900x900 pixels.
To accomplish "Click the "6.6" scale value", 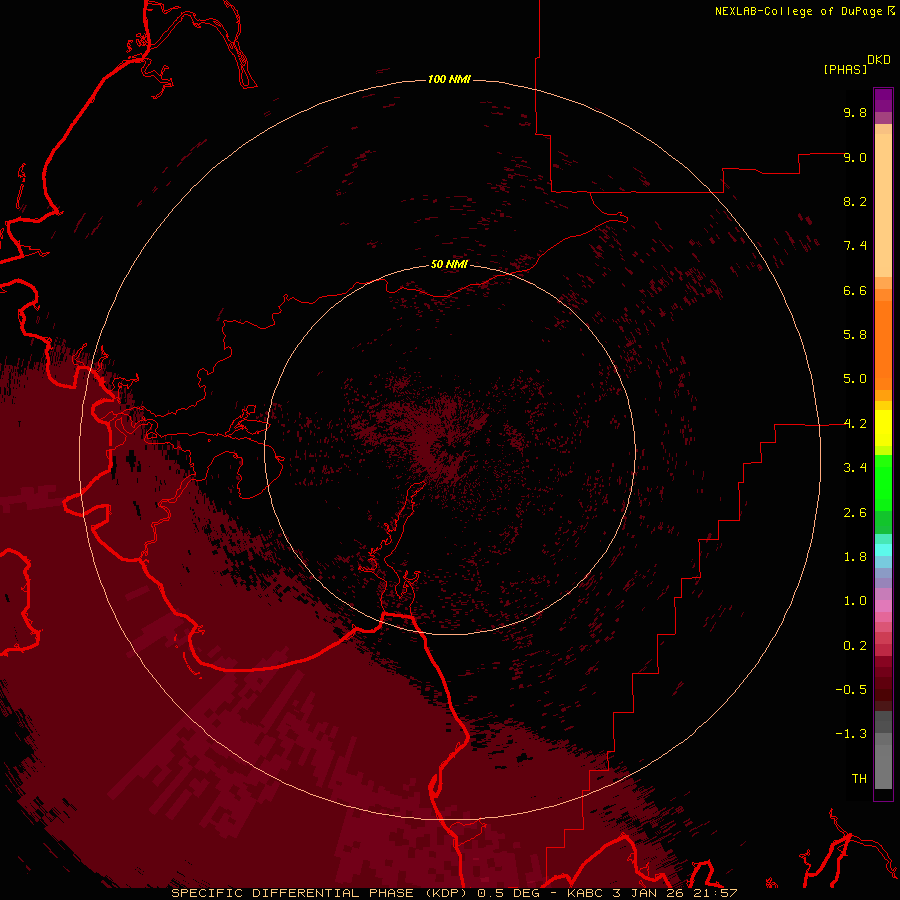I will (855, 290).
